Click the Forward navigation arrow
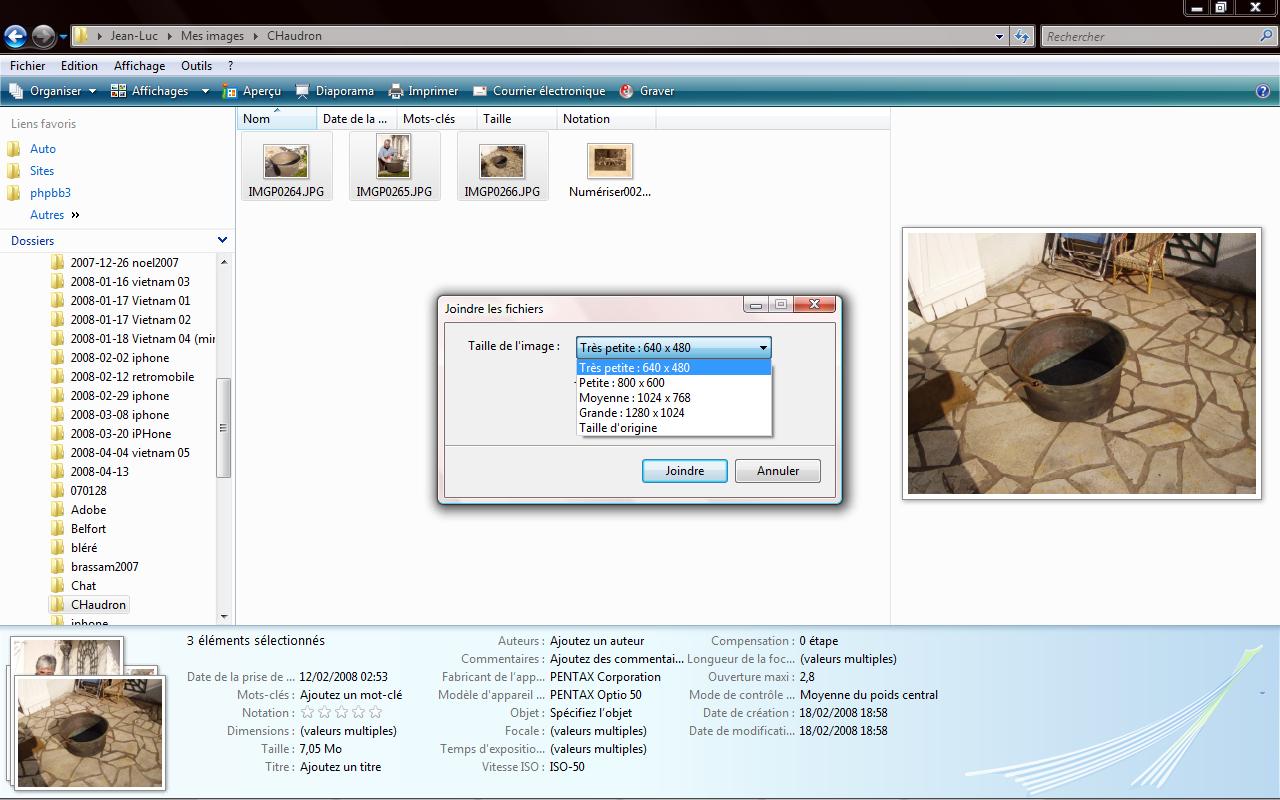Image resolution: width=1280 pixels, height=800 pixels. [43, 37]
